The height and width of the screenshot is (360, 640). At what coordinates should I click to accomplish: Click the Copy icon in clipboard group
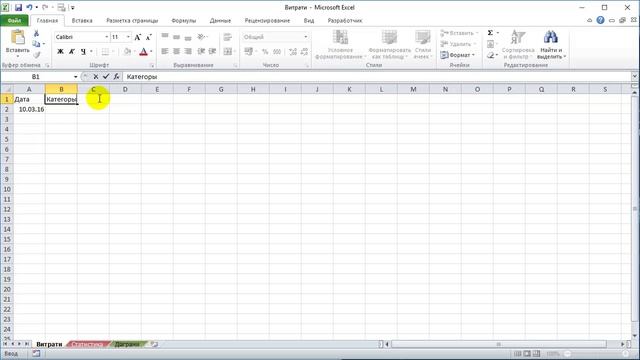point(36,44)
